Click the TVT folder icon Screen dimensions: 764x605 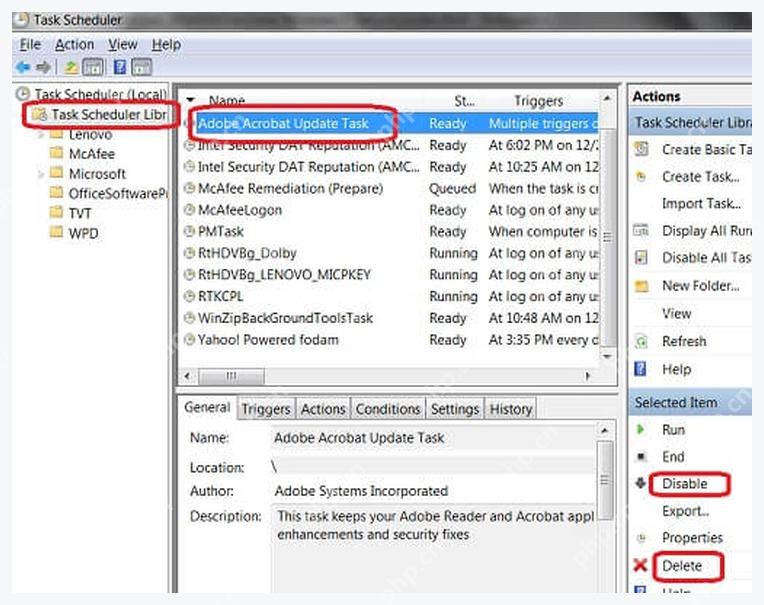click(57, 212)
